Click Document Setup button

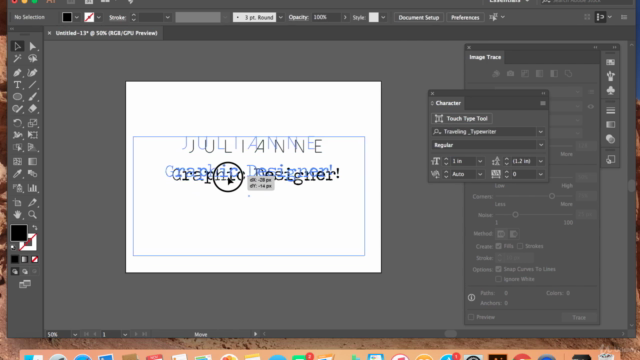(418, 18)
